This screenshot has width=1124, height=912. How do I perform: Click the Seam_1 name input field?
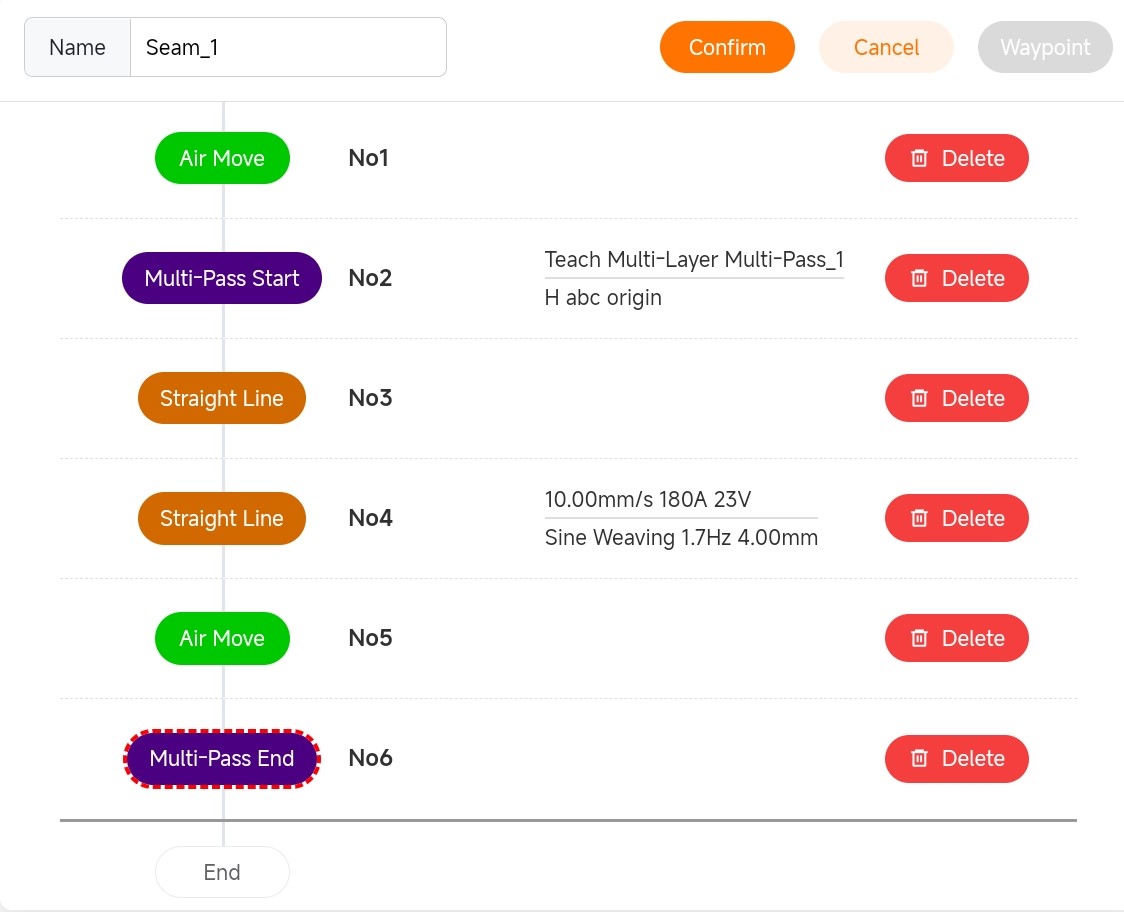(x=288, y=47)
